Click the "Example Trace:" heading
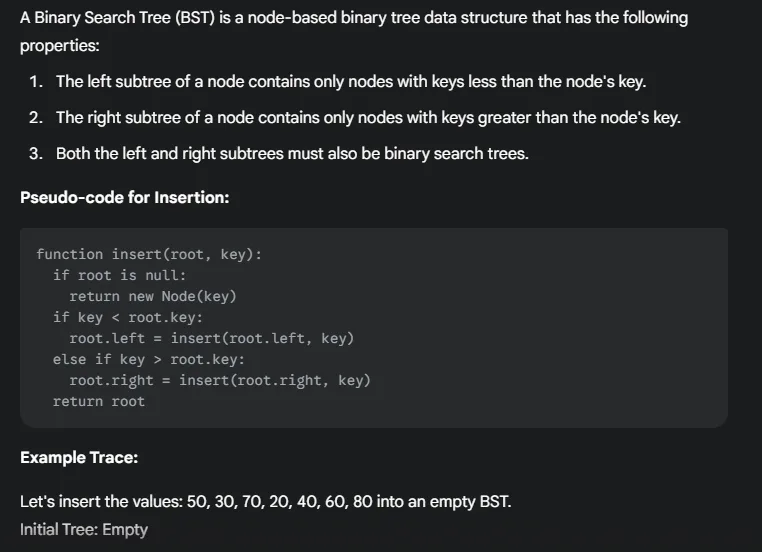The height and width of the screenshot is (552, 762). [79, 458]
